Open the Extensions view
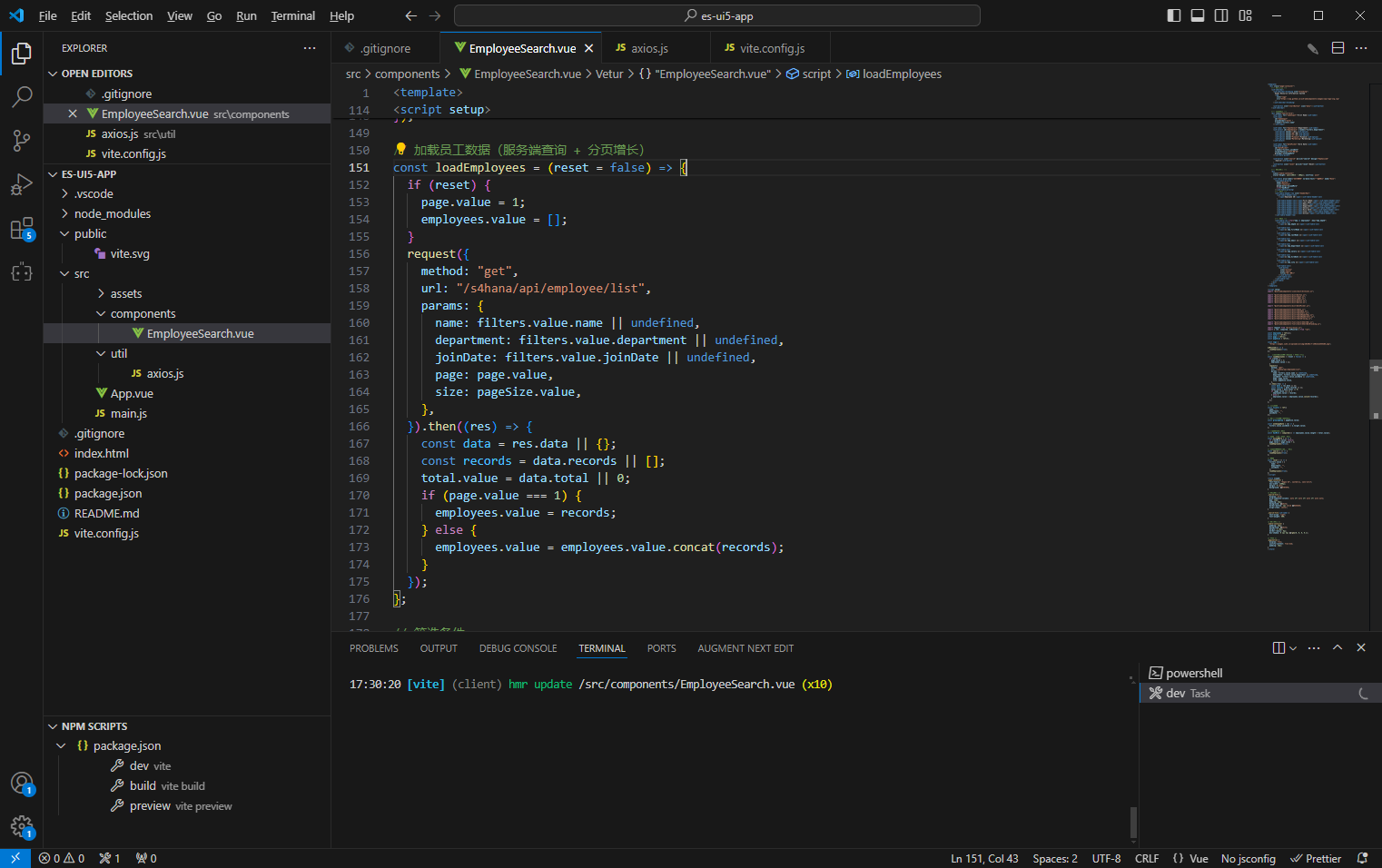 22,229
